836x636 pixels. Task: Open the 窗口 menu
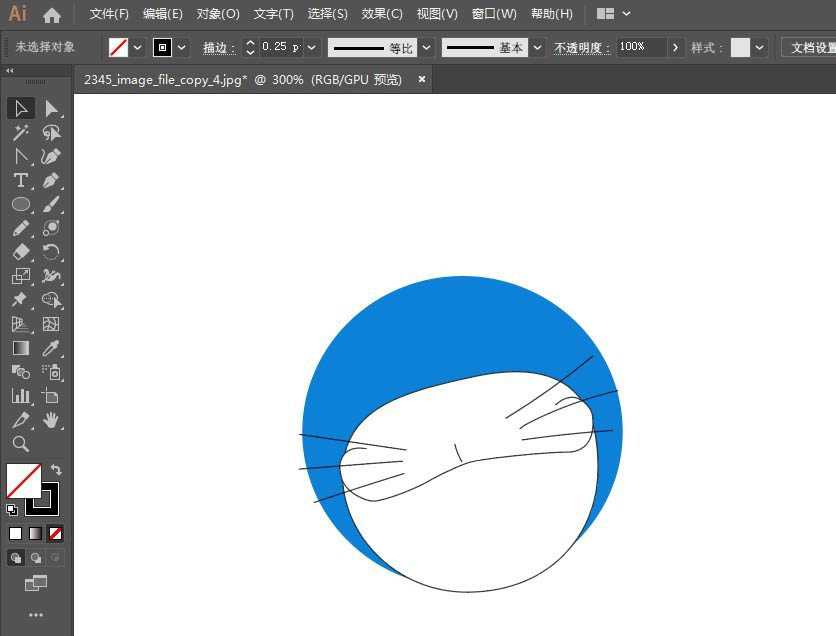(x=494, y=13)
